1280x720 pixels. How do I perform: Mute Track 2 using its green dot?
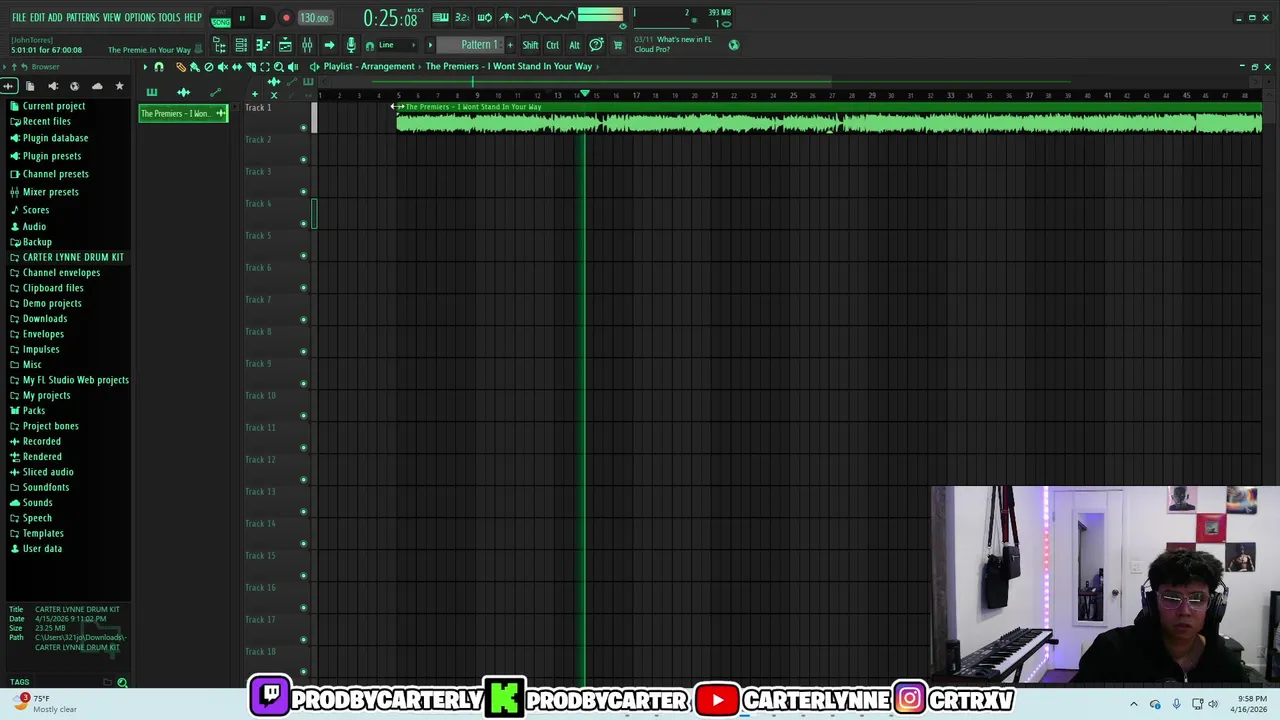[304, 159]
